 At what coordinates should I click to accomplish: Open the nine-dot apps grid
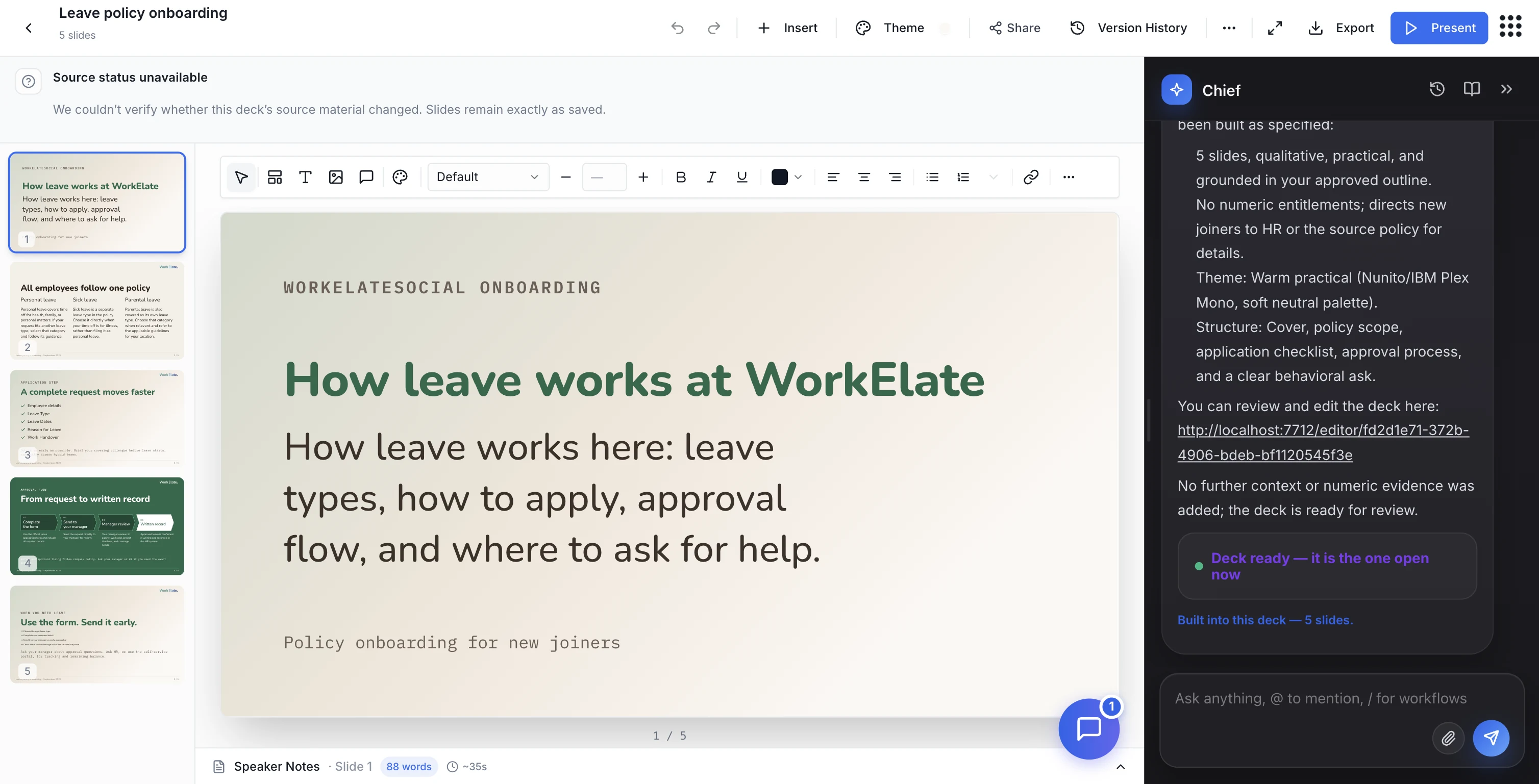[1511, 27]
